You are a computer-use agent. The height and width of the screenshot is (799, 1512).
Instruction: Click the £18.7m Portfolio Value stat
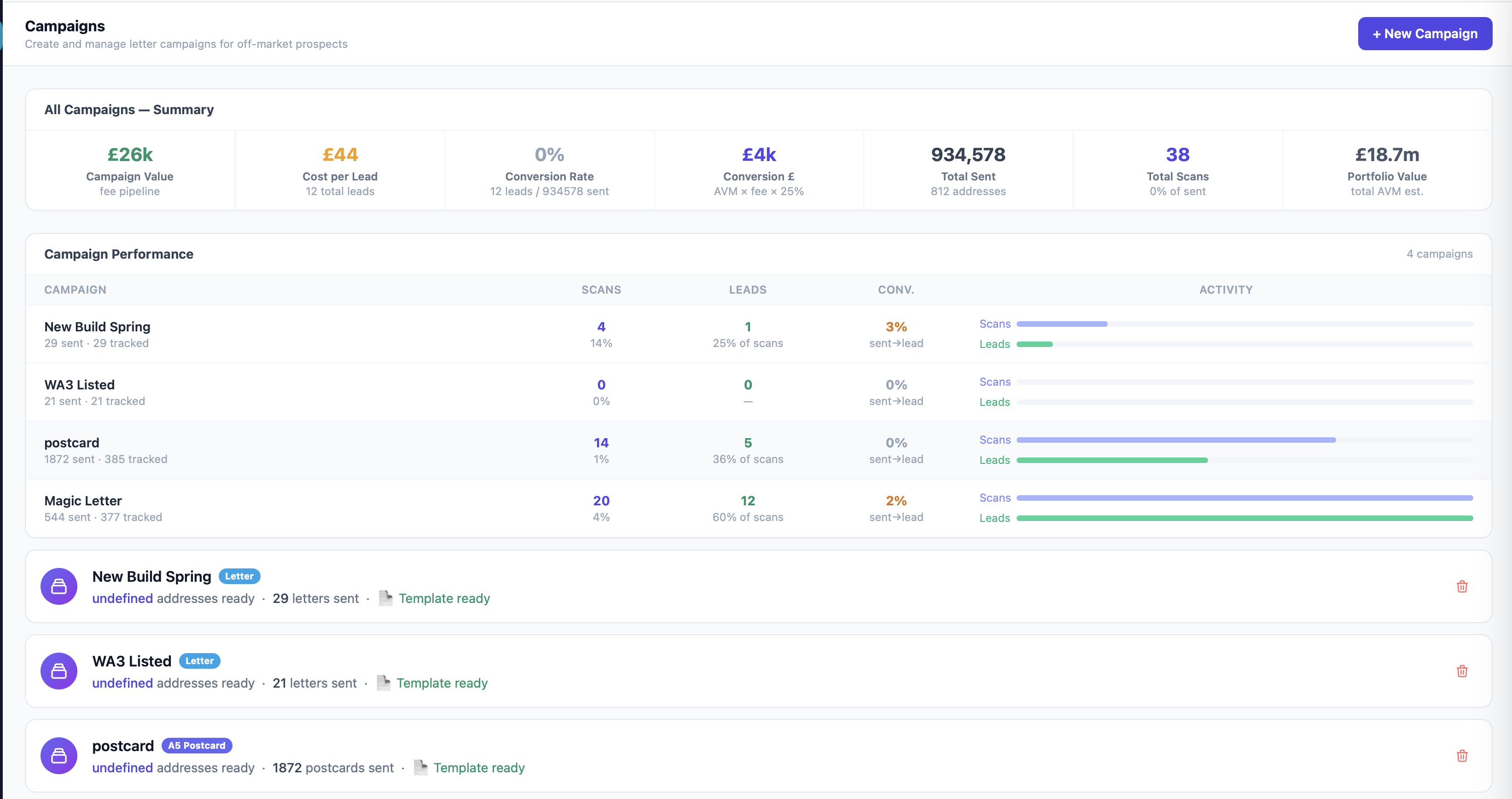click(x=1387, y=170)
